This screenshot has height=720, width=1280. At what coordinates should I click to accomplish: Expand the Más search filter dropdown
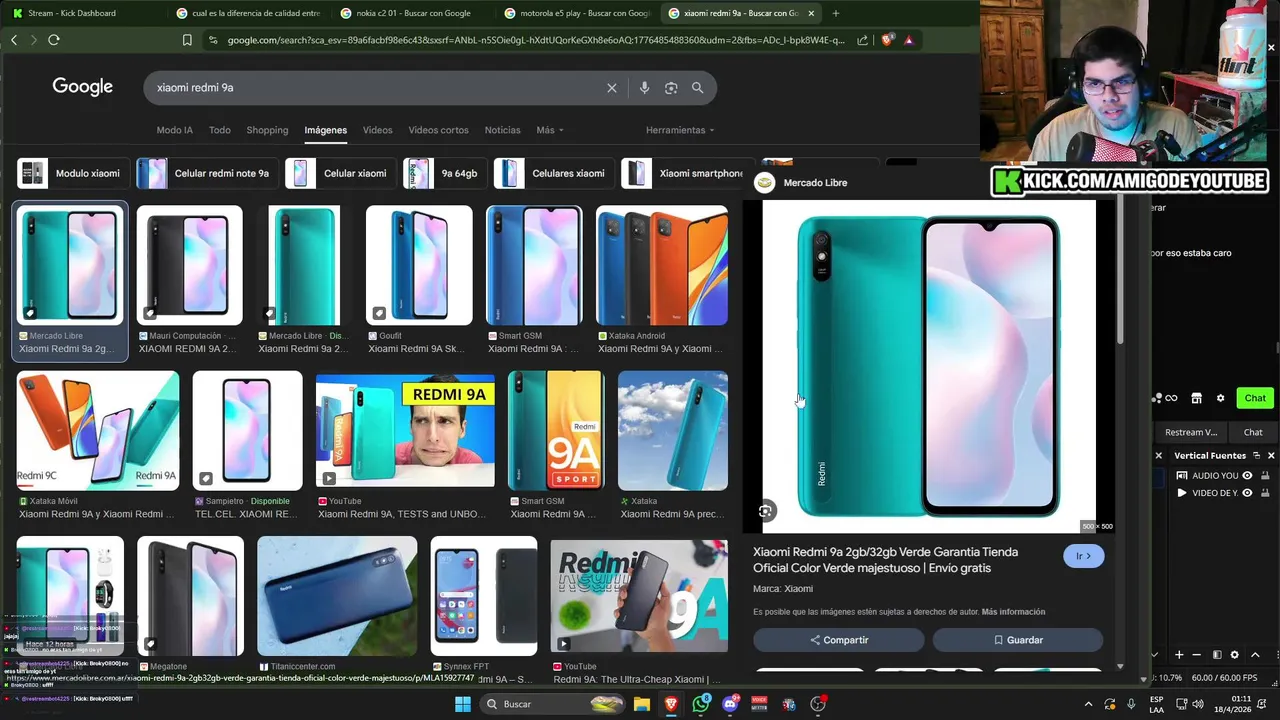pos(549,130)
